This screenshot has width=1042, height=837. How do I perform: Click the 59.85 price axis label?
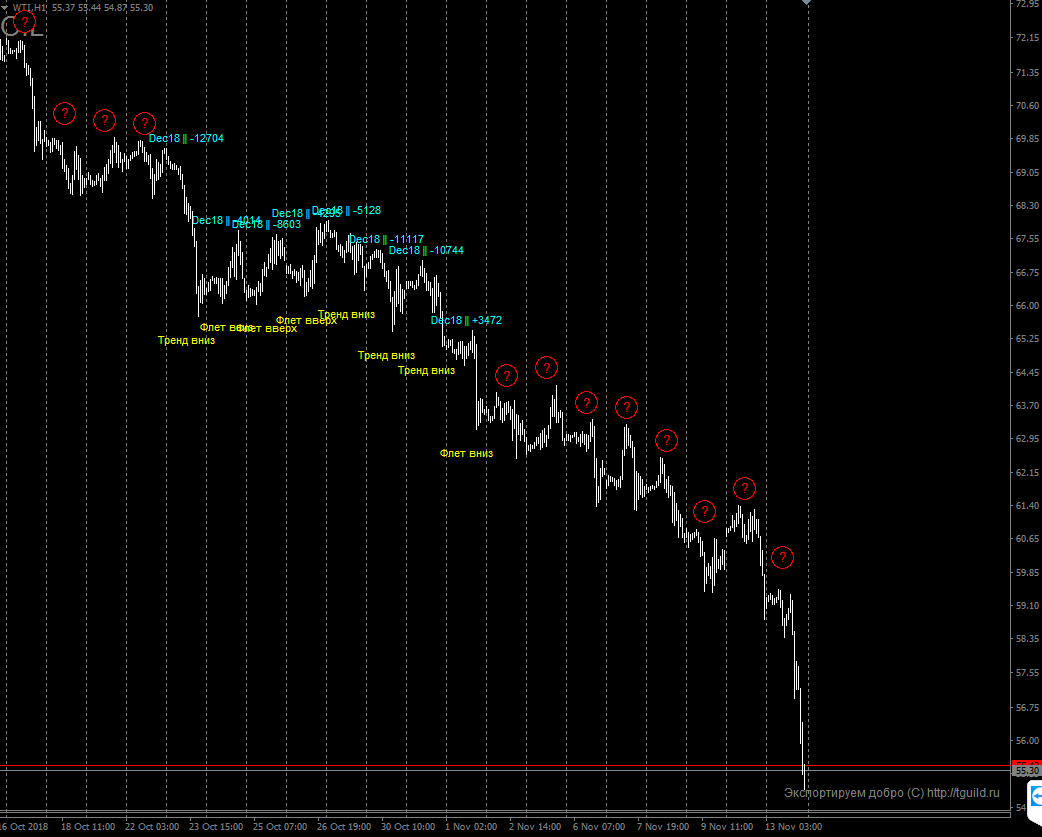1027,572
